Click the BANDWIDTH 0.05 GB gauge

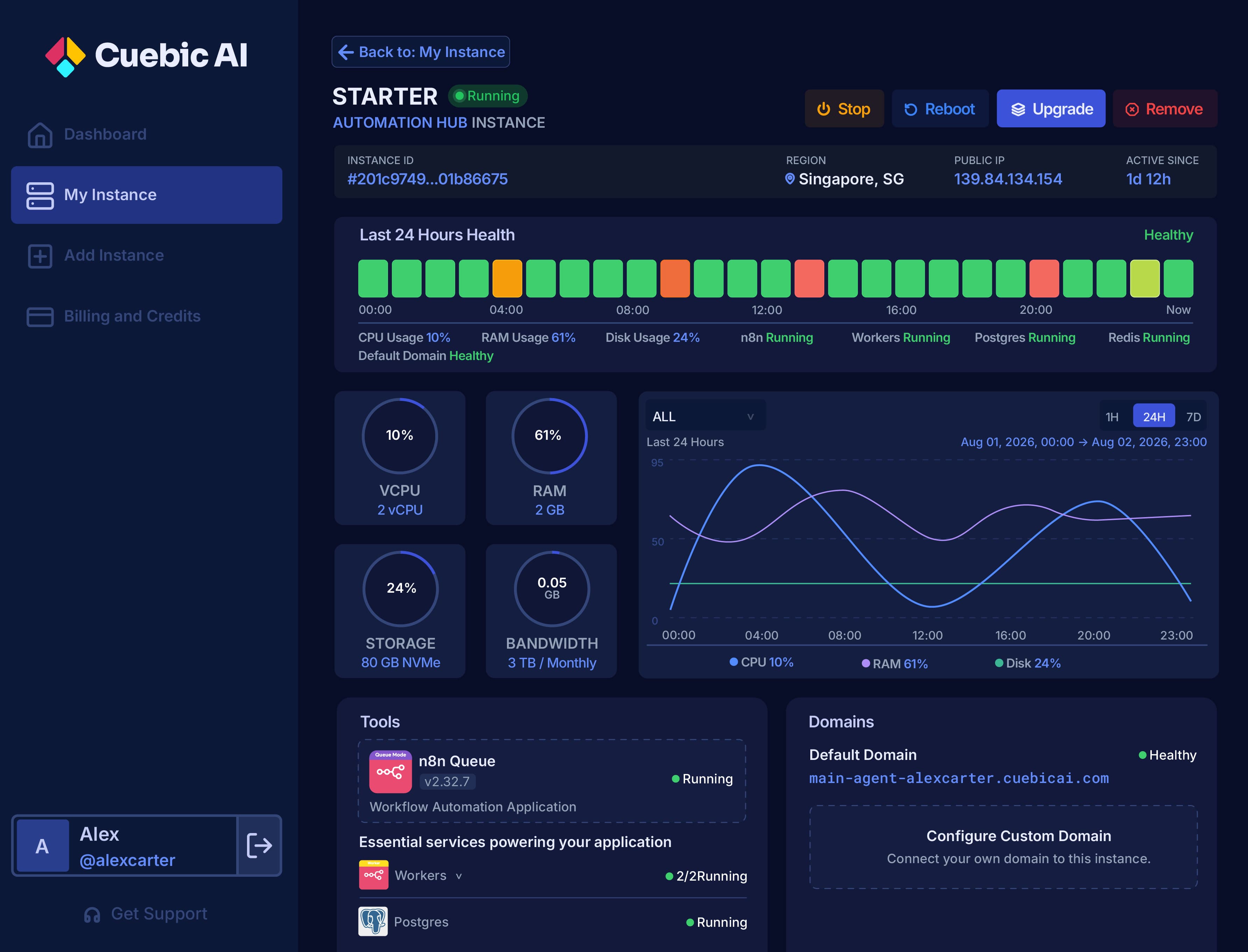coord(551,588)
